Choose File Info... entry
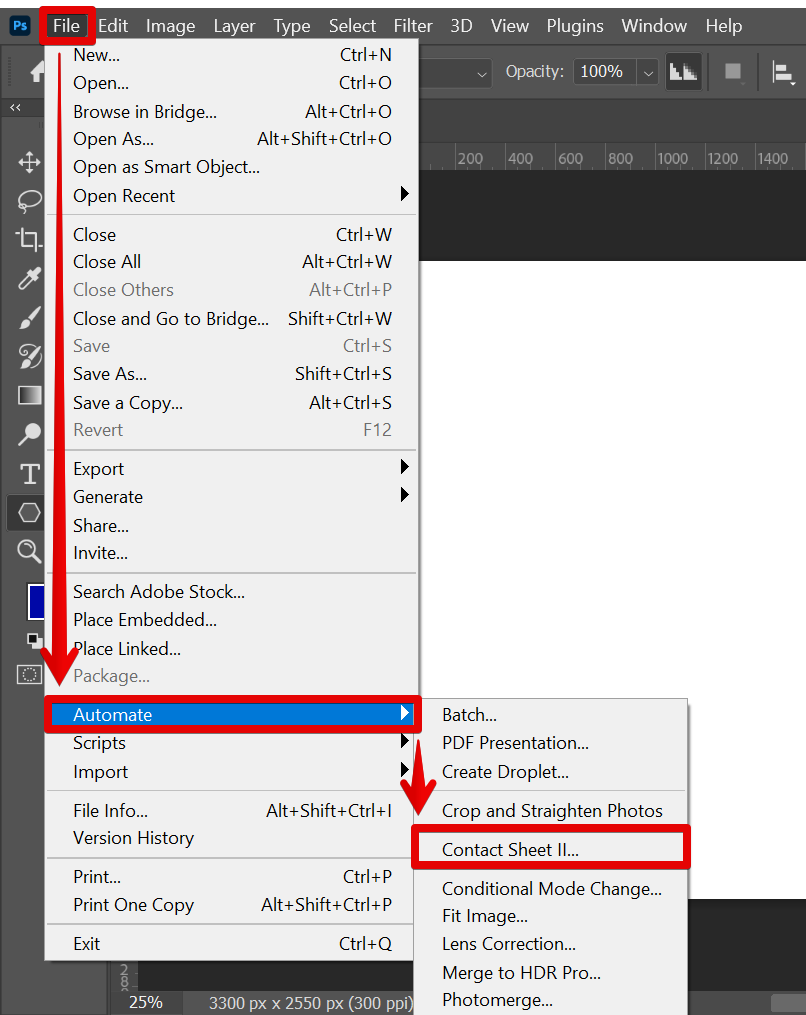This screenshot has height=1015, width=806. tap(232, 810)
